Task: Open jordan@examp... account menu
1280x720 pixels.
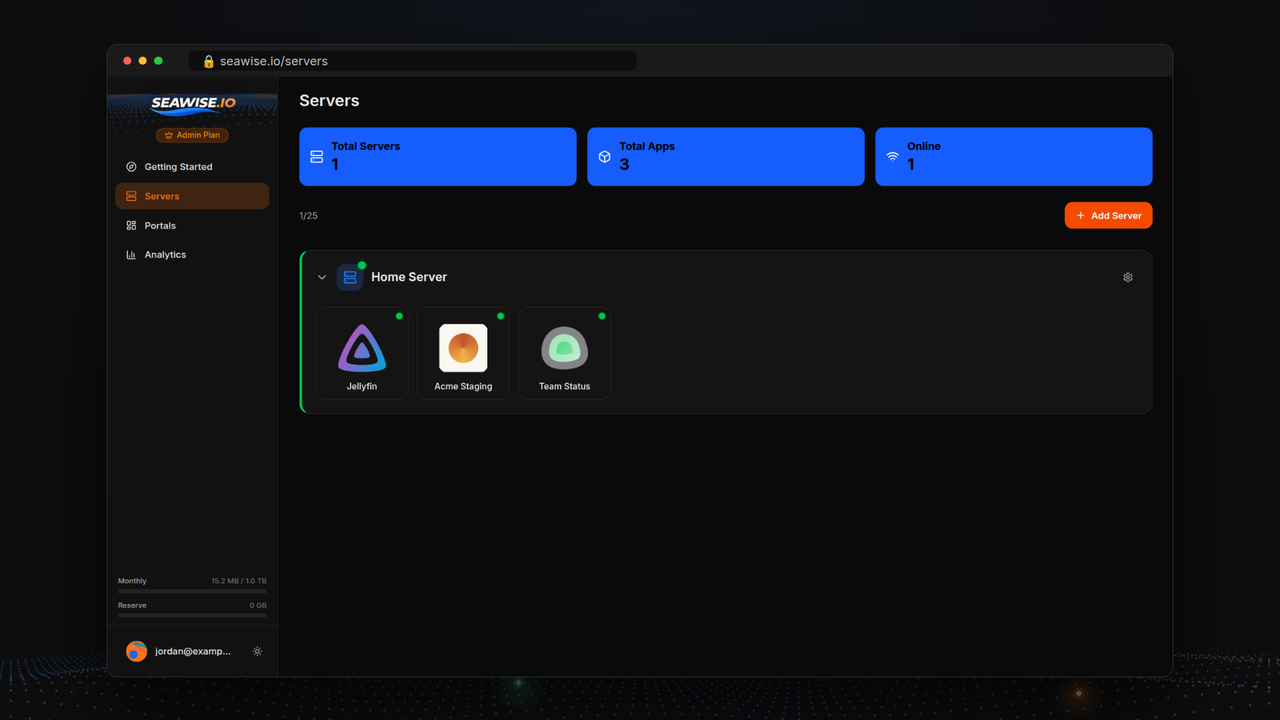Action: 192,651
